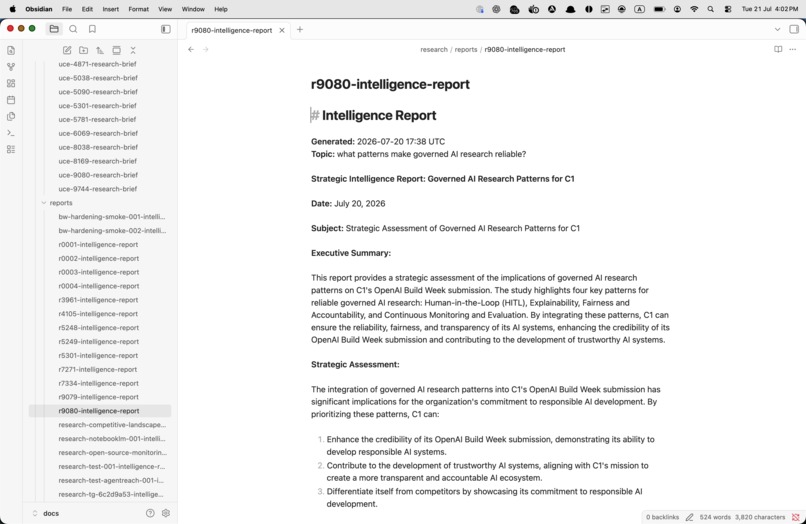Expand tab list dropdown chevron
This screenshot has height=524, width=806.
click(x=777, y=29)
